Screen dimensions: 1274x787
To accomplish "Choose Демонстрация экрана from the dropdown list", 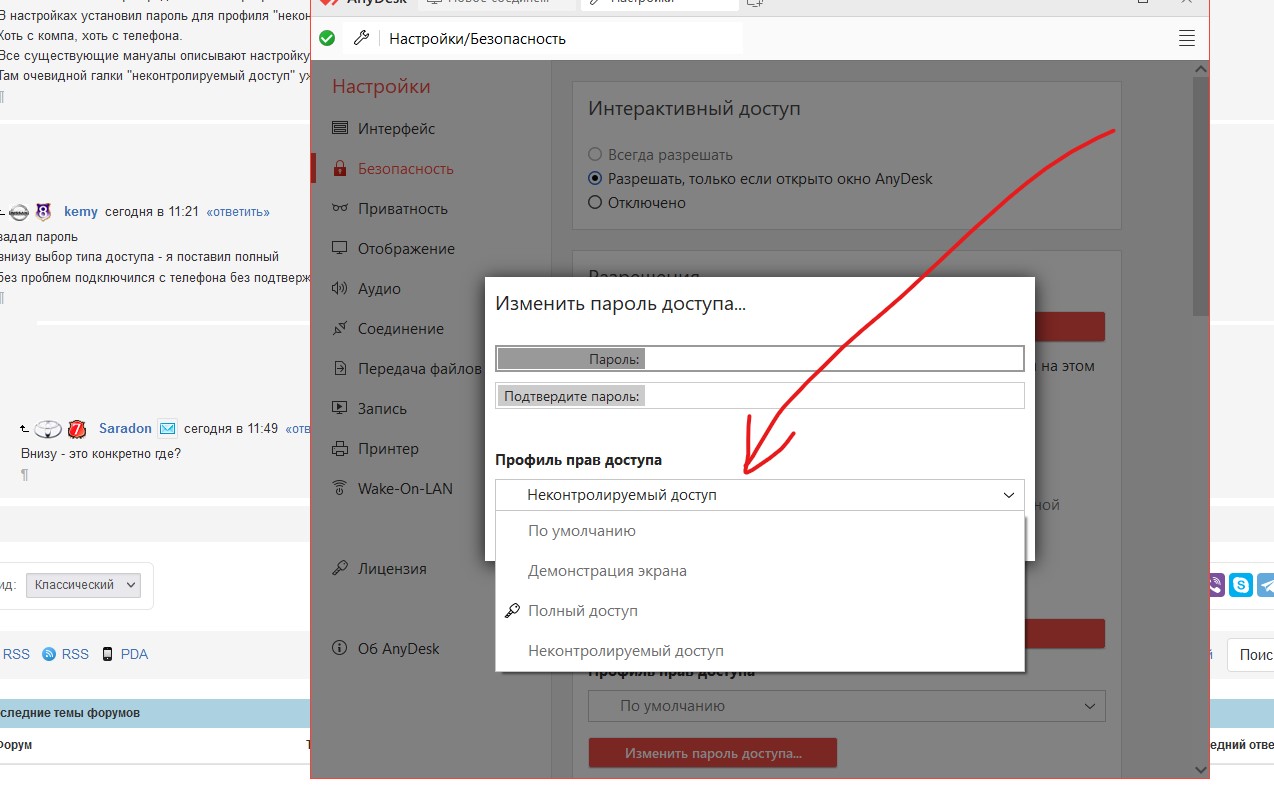I will tap(760, 571).
